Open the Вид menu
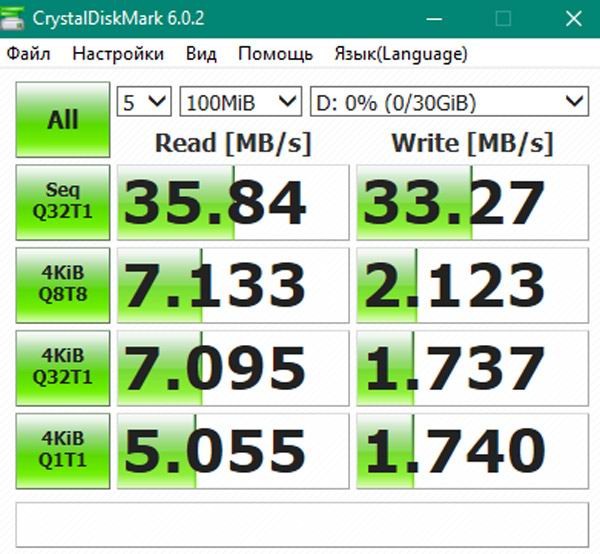This screenshot has height=554, width=600. pyautogui.click(x=201, y=54)
